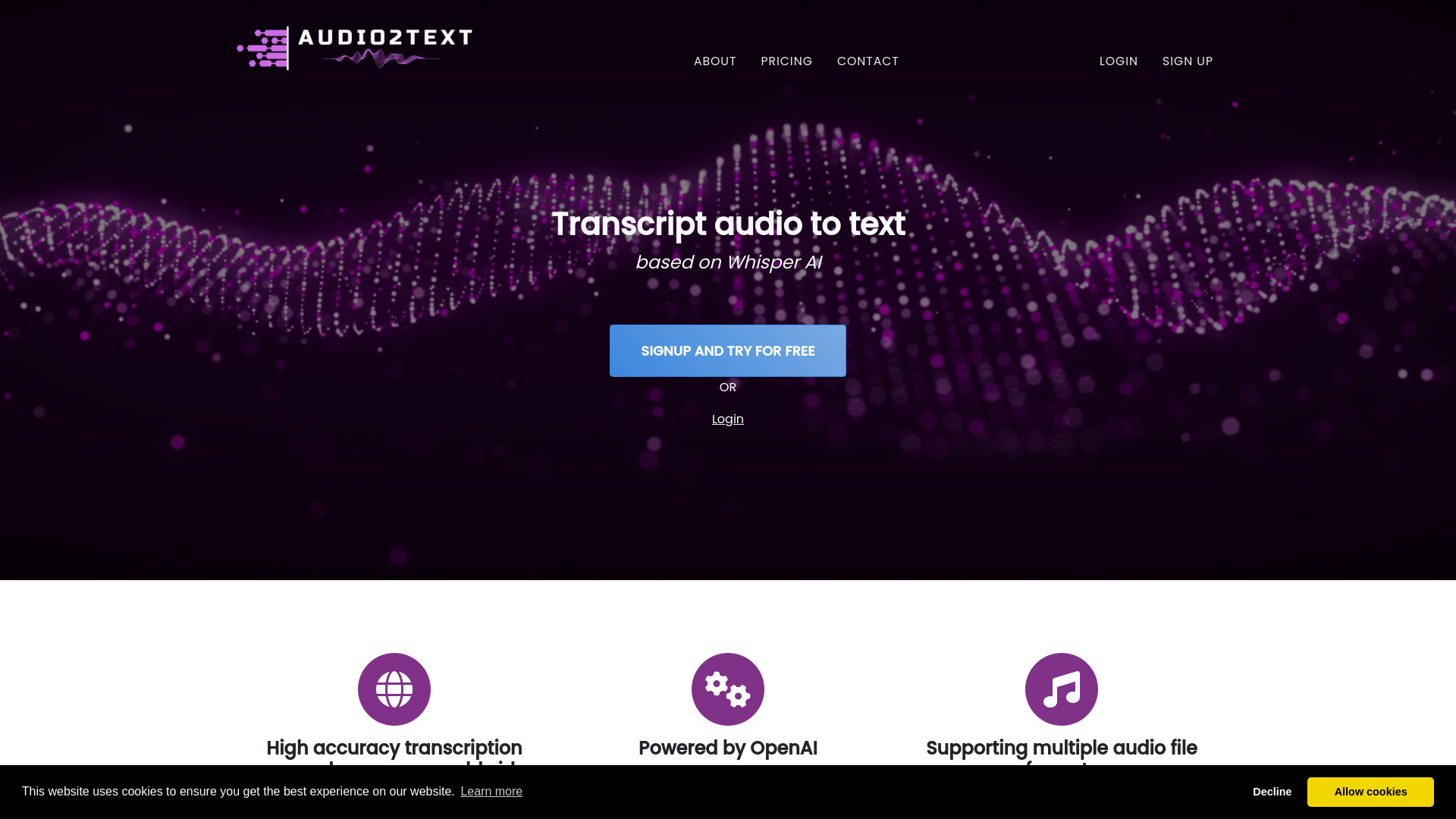
Task: Click the SIGN UP button in the navbar
Action: [1187, 61]
